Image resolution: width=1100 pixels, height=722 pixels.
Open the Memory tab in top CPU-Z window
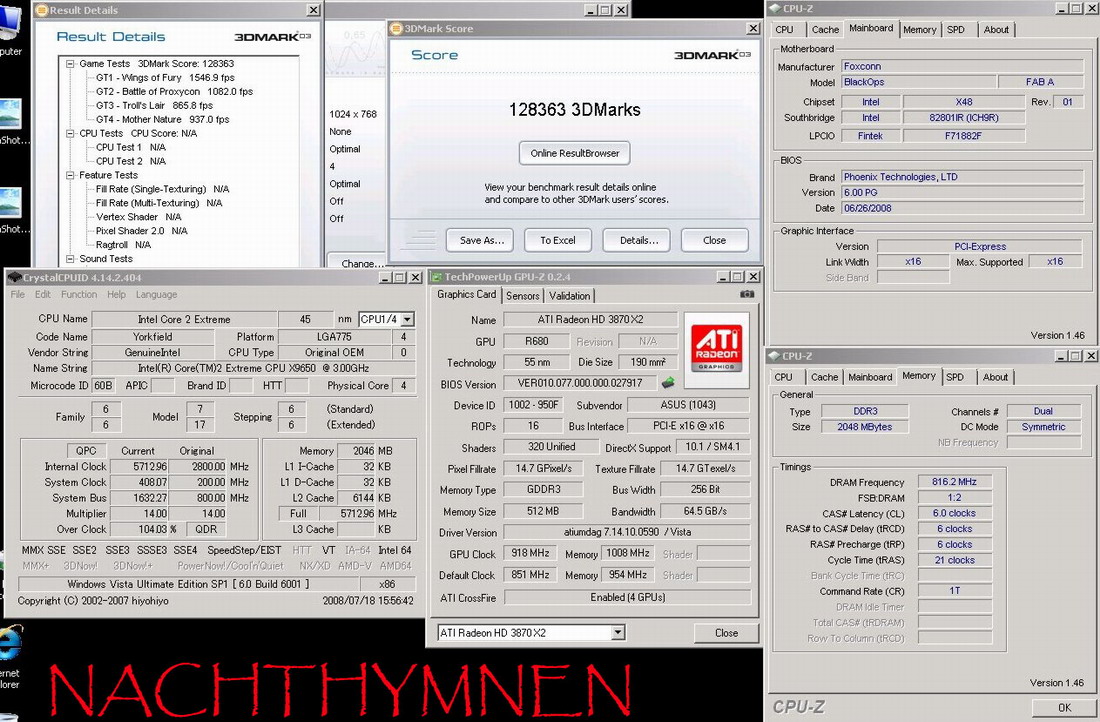(x=920, y=29)
